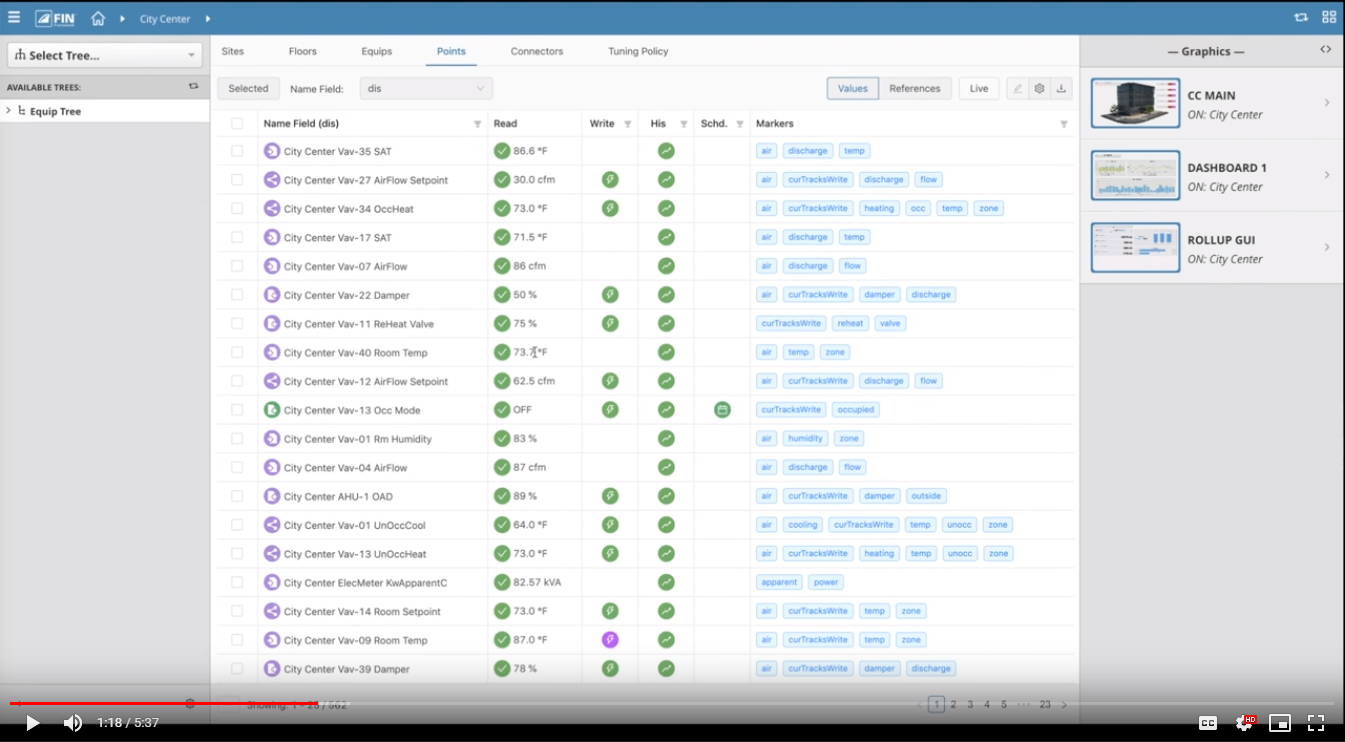Switch to the Sites tab

[x=233, y=51]
